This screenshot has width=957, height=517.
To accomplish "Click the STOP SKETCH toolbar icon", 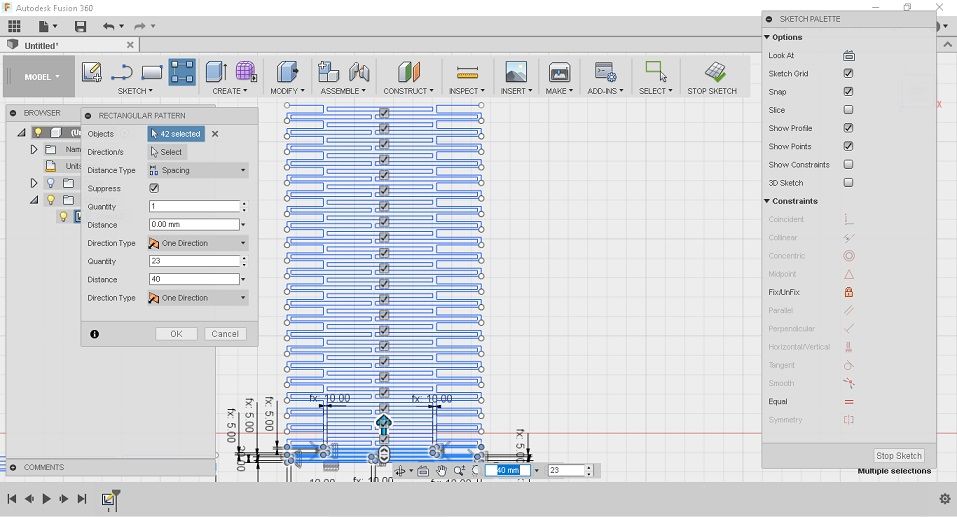I will tap(715, 72).
